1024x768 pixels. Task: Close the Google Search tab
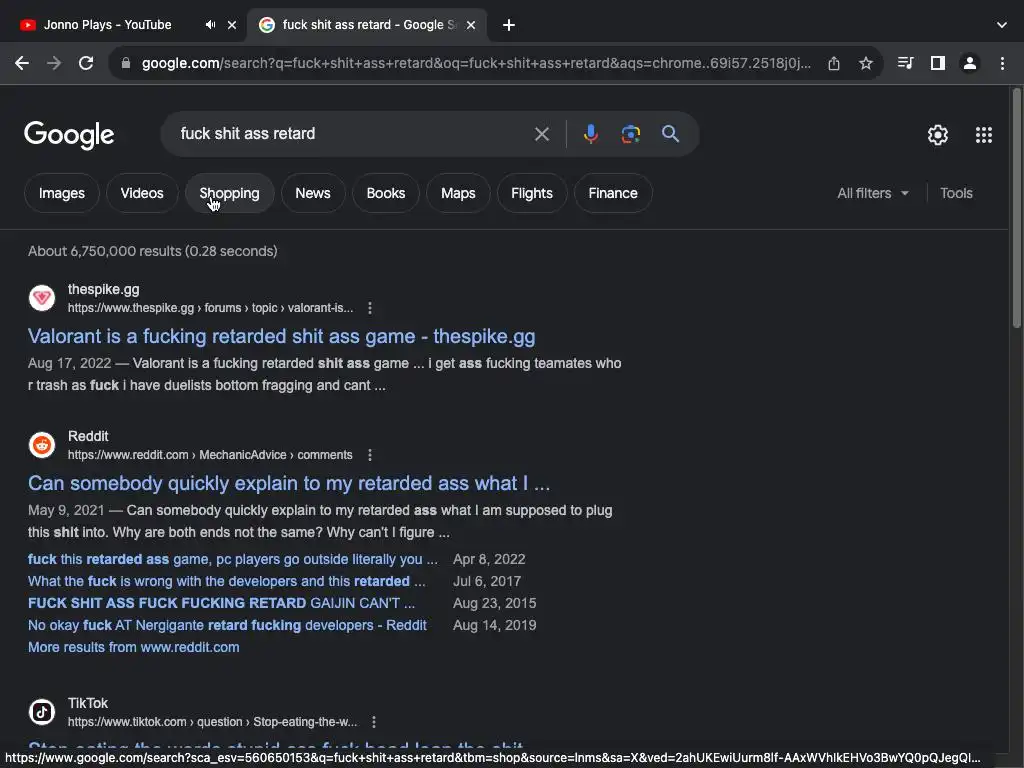tap(471, 25)
